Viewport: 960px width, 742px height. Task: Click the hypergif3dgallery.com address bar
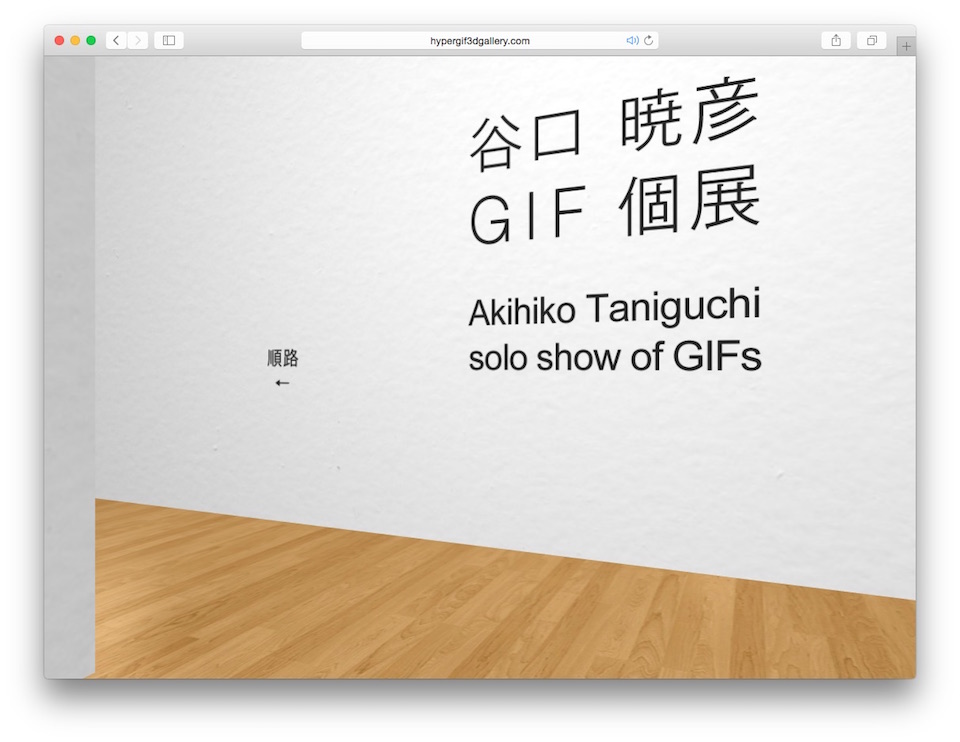[480, 41]
